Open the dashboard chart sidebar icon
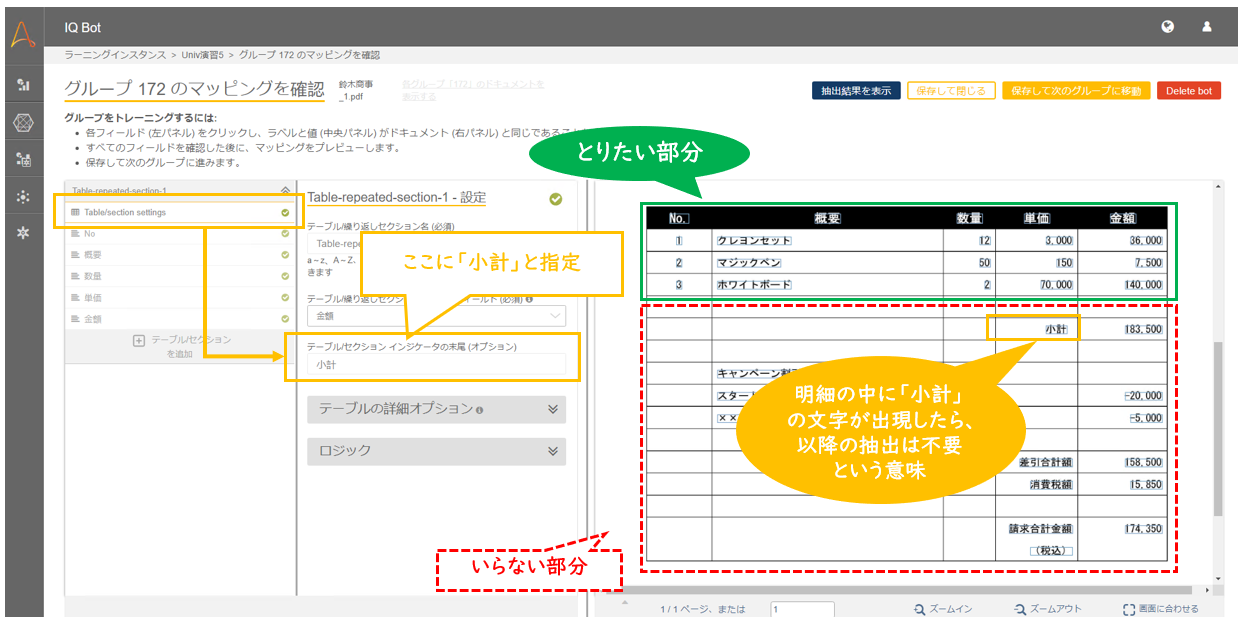The width and height of the screenshot is (1246, 625). [x=23, y=85]
